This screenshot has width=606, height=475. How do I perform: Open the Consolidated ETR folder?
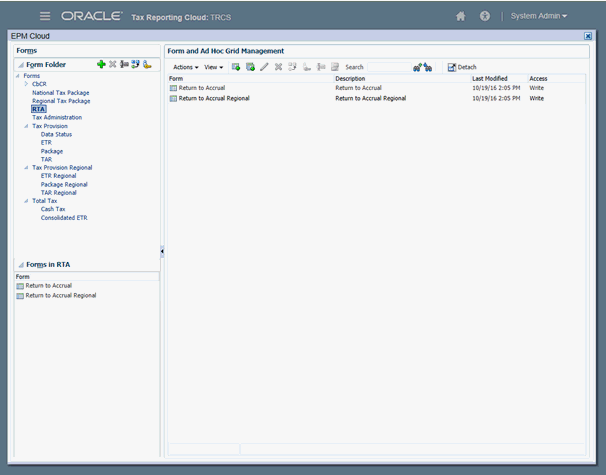[x=64, y=218]
